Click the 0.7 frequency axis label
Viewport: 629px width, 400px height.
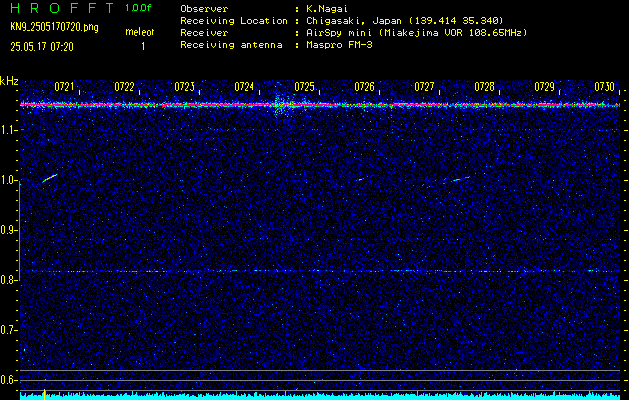click(x=8, y=330)
